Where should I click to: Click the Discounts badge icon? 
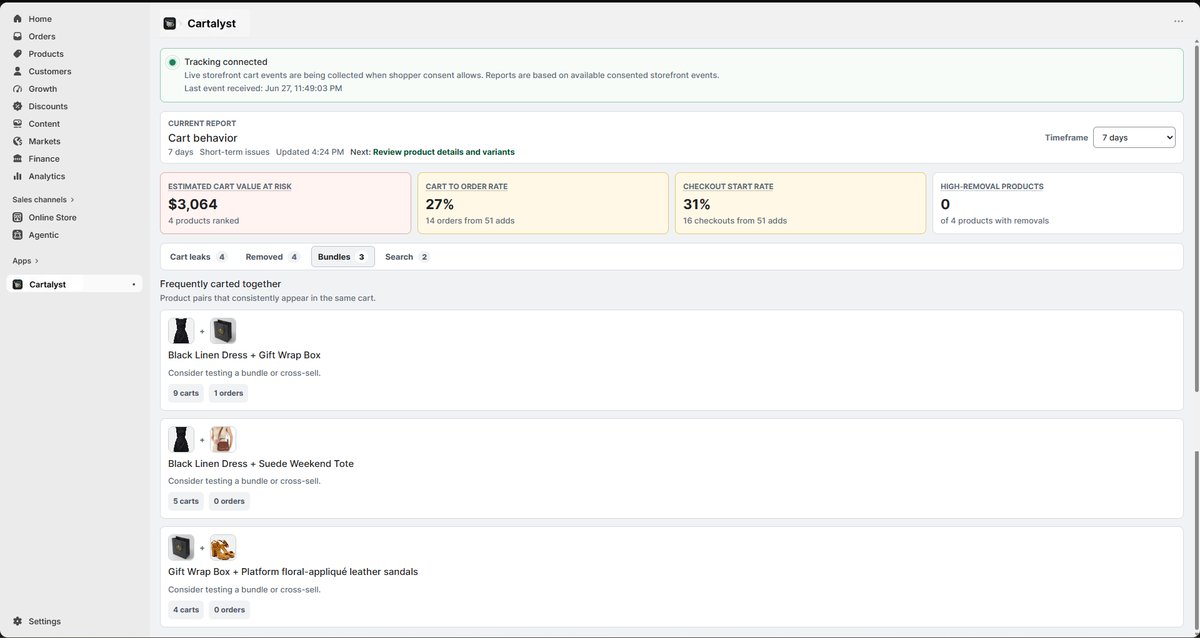18,106
